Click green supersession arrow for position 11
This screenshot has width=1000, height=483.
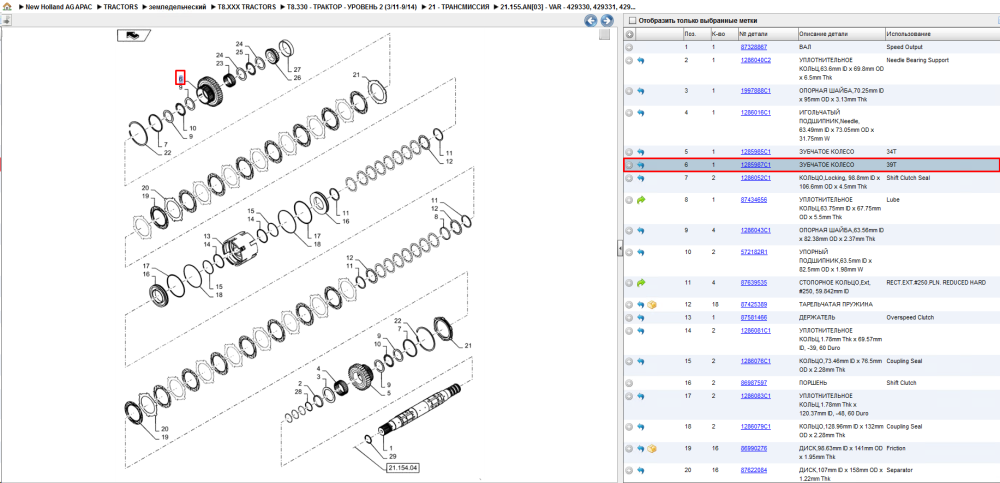tap(641, 282)
